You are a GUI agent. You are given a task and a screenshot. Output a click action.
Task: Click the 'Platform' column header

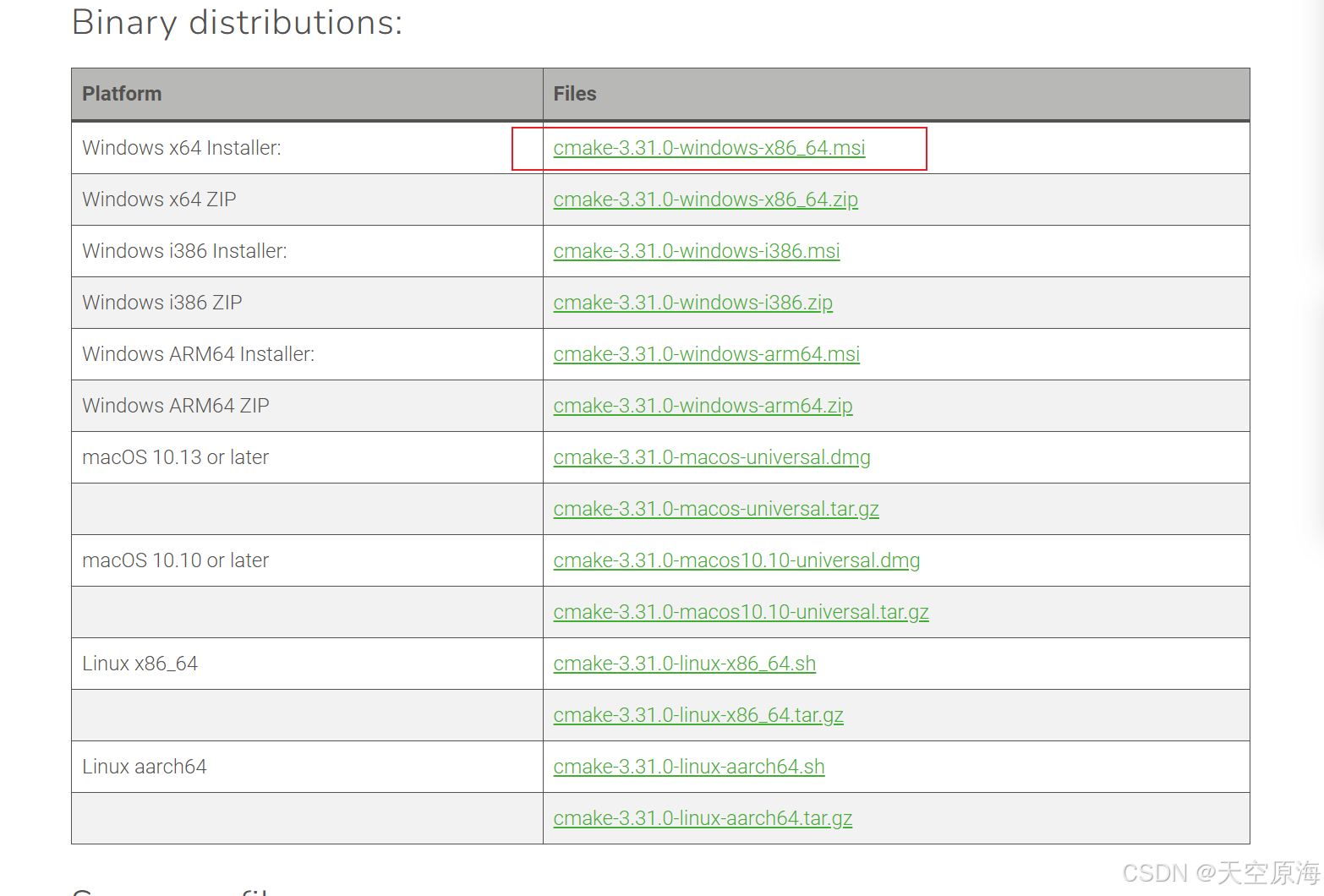[x=307, y=94]
